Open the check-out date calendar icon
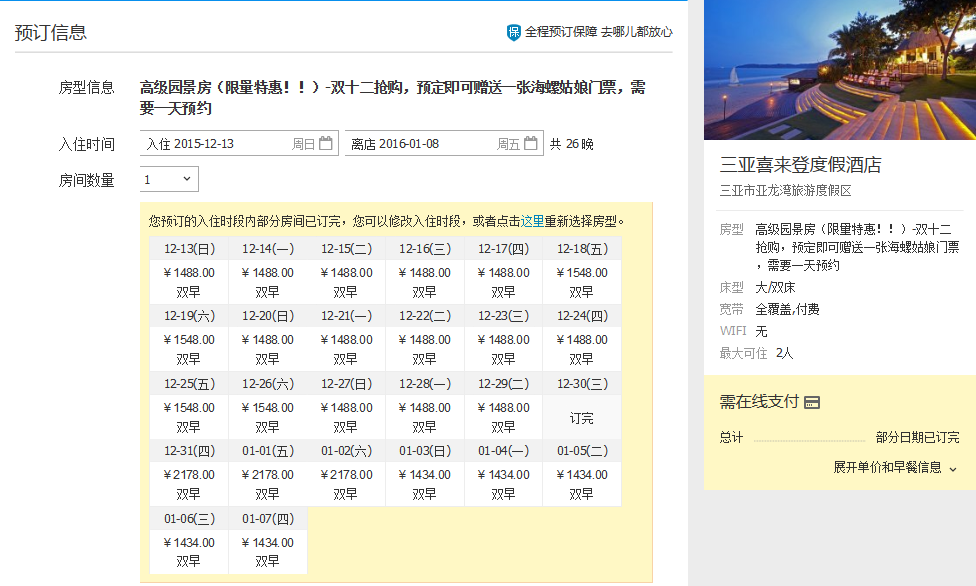This screenshot has height=586, width=976. 531,144
